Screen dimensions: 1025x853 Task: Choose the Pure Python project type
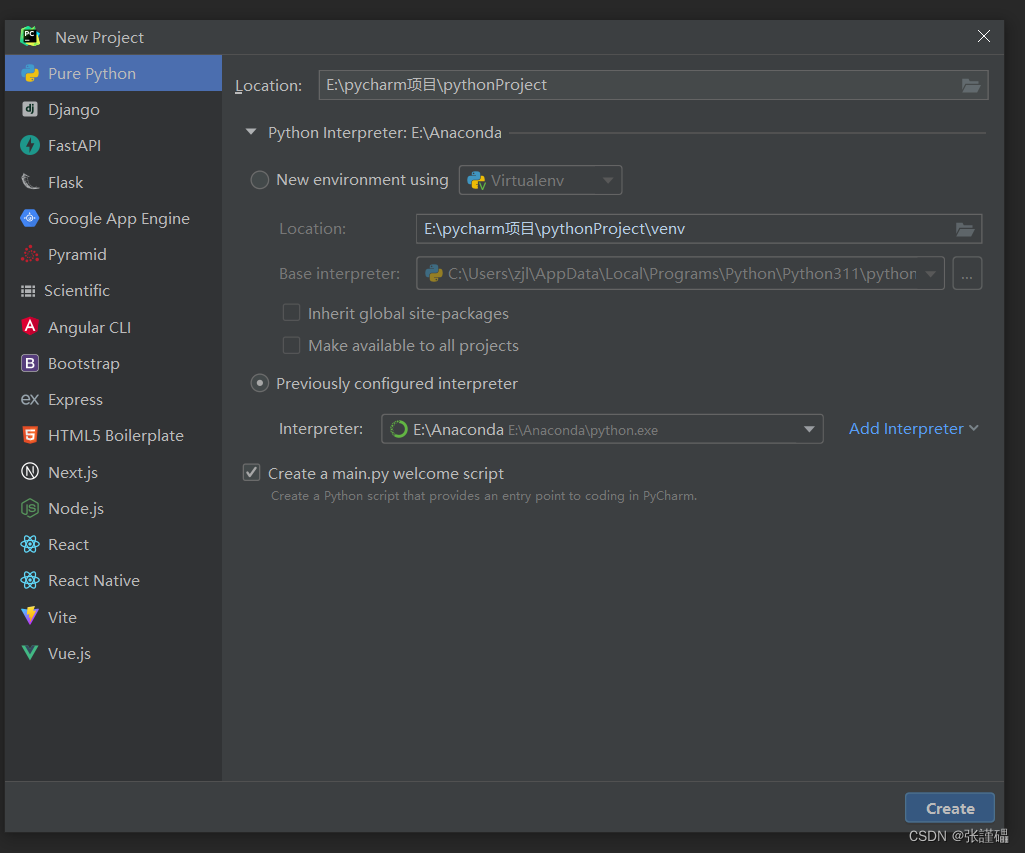point(114,73)
